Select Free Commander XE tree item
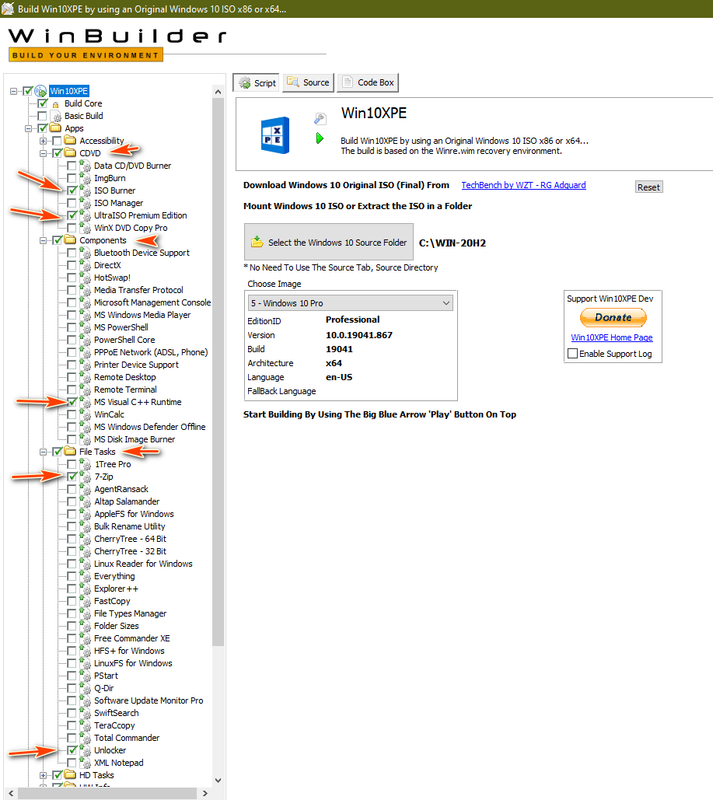The height and width of the screenshot is (800, 713). [132, 638]
